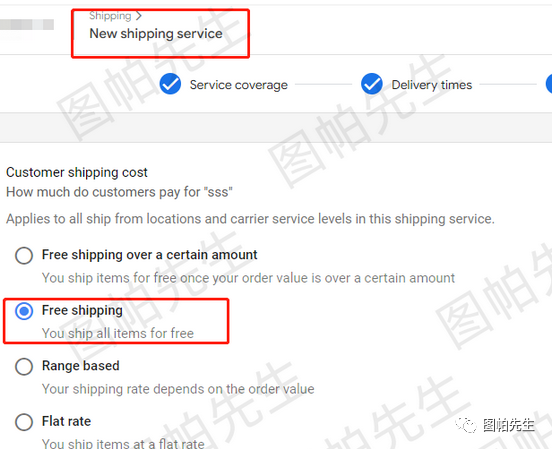This screenshot has height=449, width=552.
Task: Click the Range based option label text
Action: [x=81, y=366]
